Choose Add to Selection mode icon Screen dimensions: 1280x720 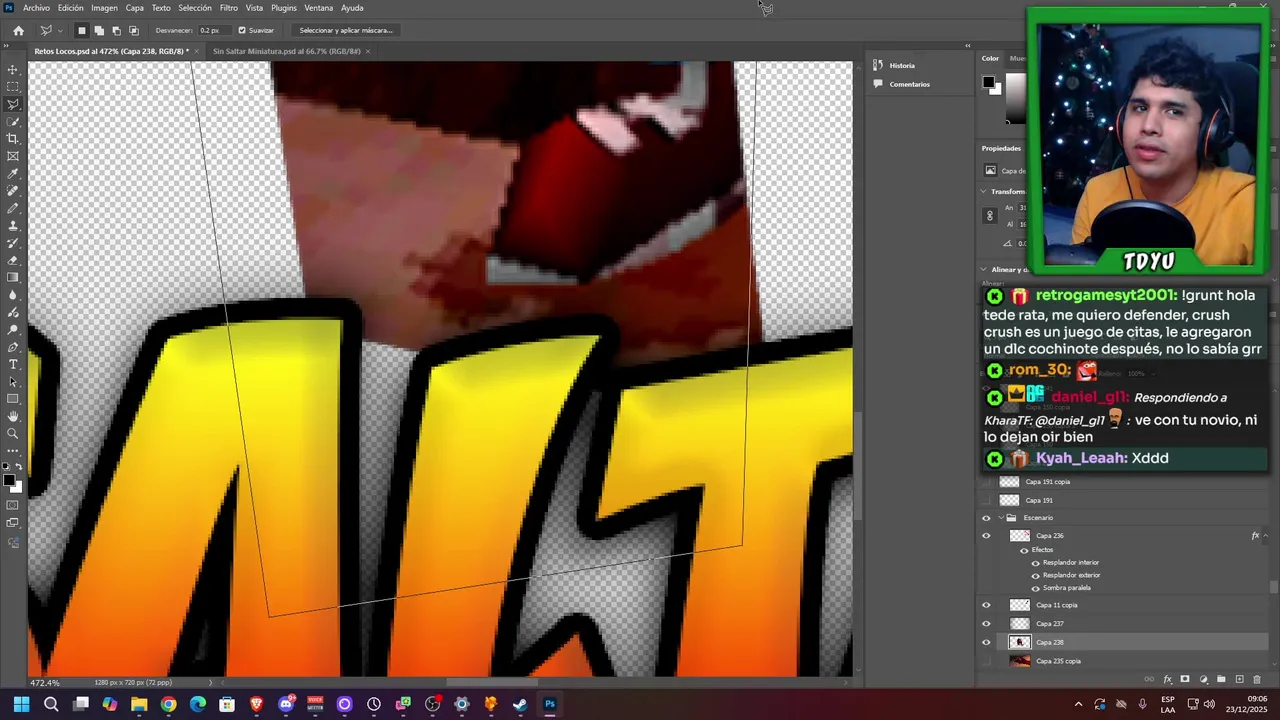(x=99, y=30)
